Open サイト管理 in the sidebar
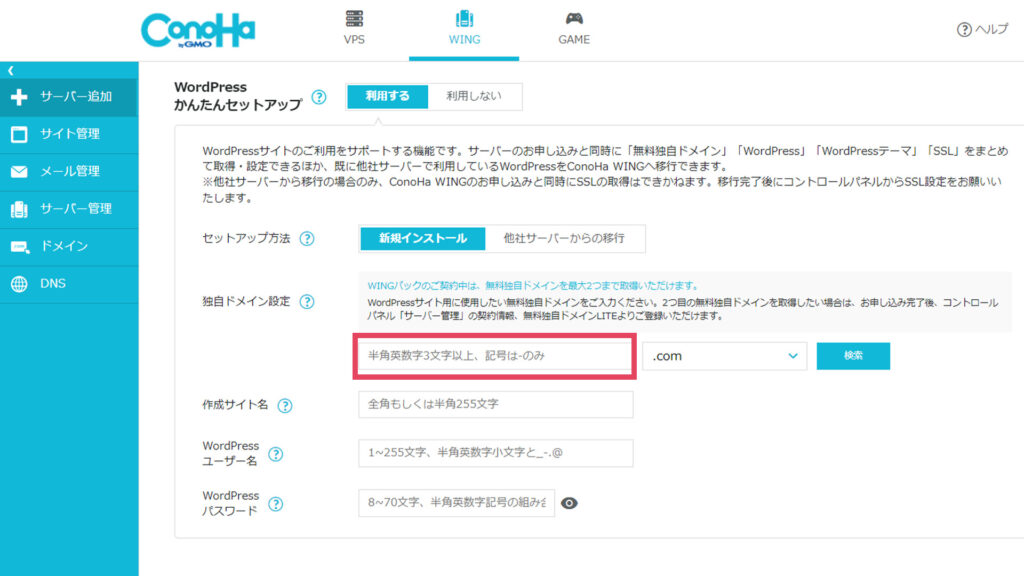Image resolution: width=1024 pixels, height=576 pixels. tap(69, 135)
